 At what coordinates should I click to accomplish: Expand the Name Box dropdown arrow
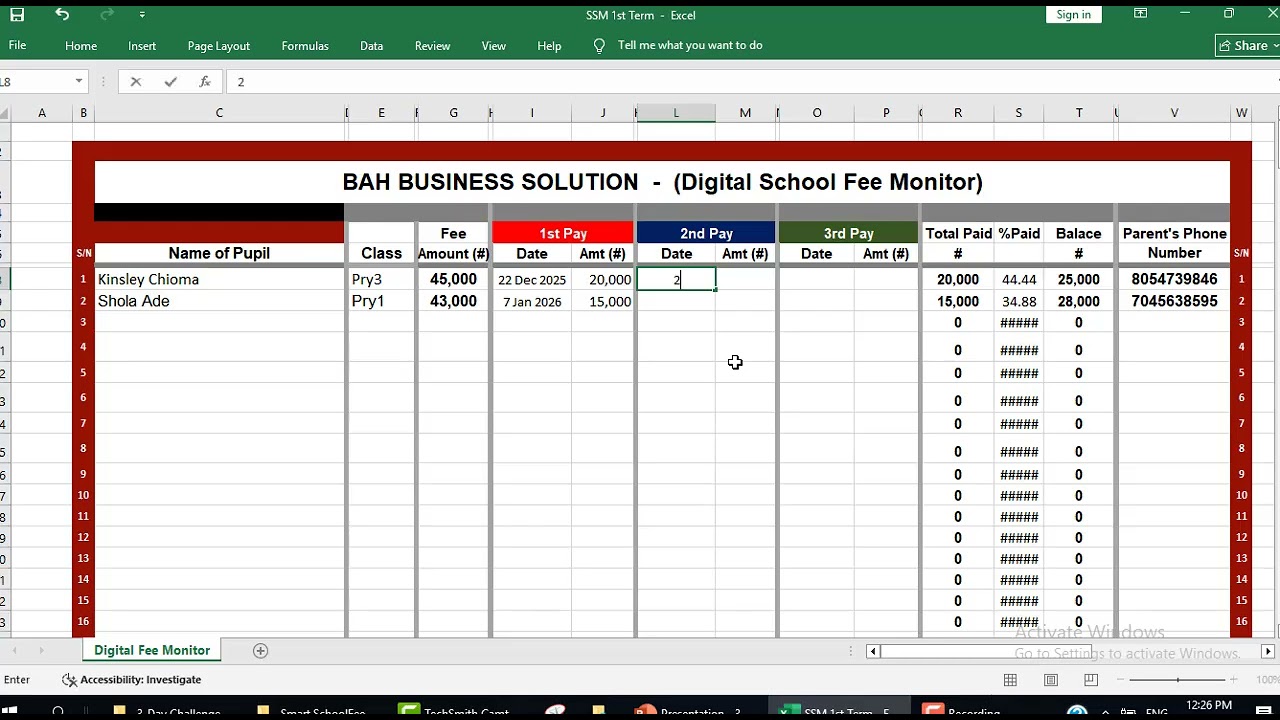tap(79, 81)
